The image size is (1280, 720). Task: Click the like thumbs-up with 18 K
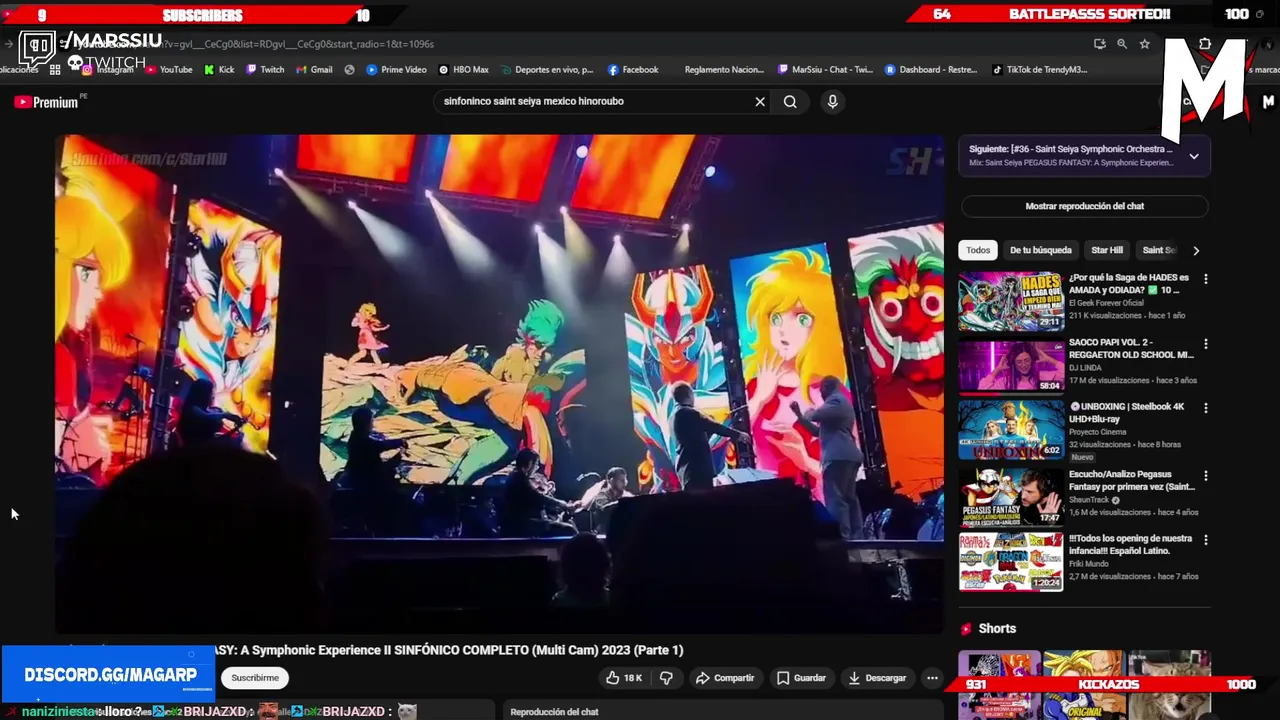(x=623, y=678)
